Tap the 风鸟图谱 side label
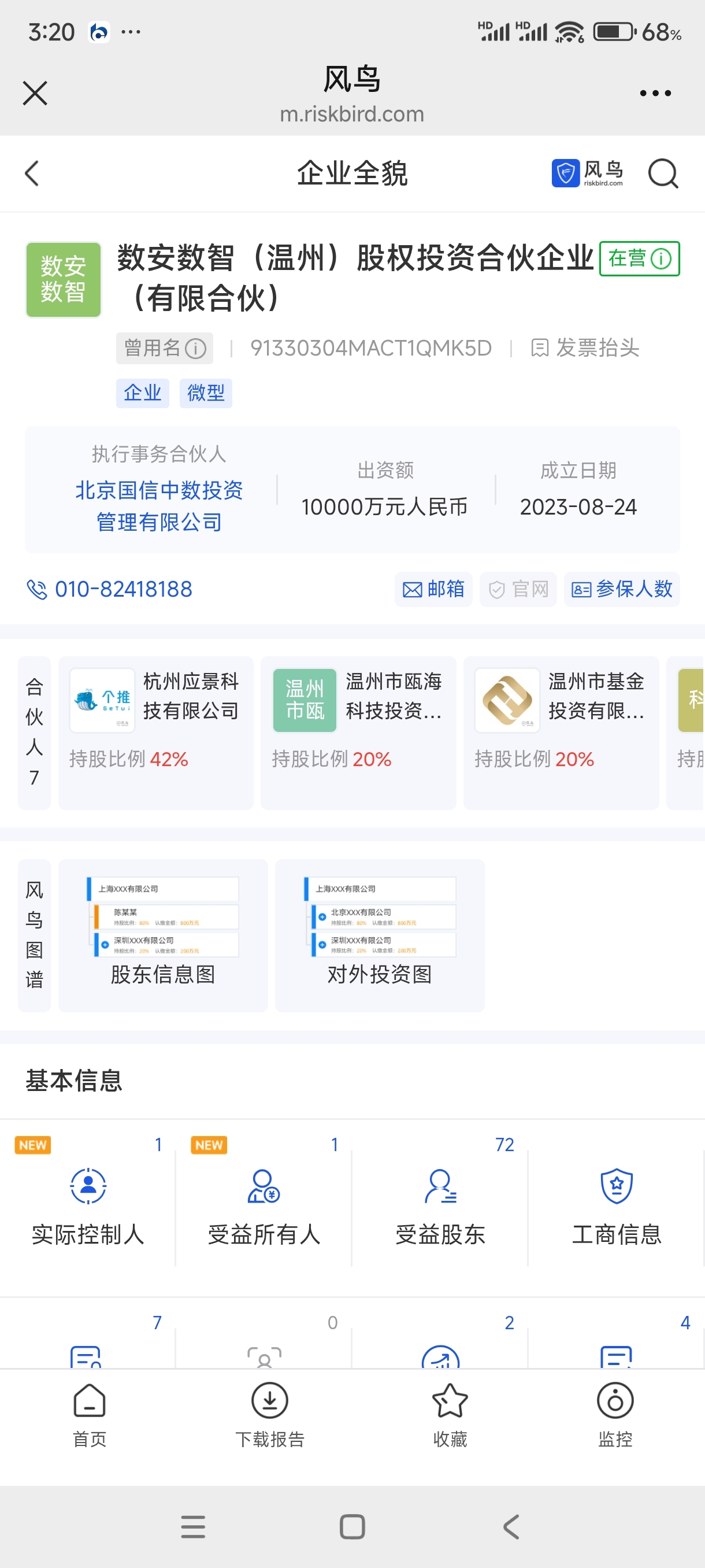The image size is (705, 1568). pos(34,935)
